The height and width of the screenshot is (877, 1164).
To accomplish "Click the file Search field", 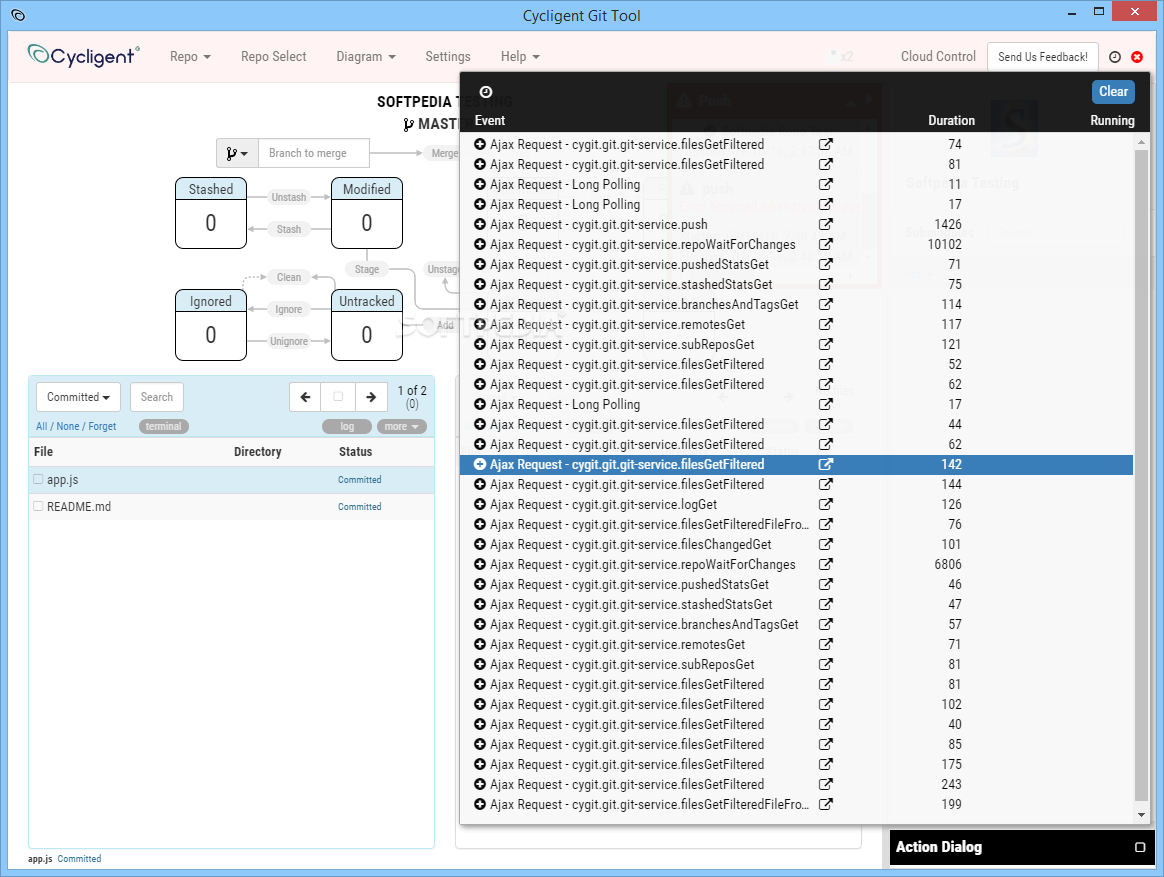I will pos(157,397).
